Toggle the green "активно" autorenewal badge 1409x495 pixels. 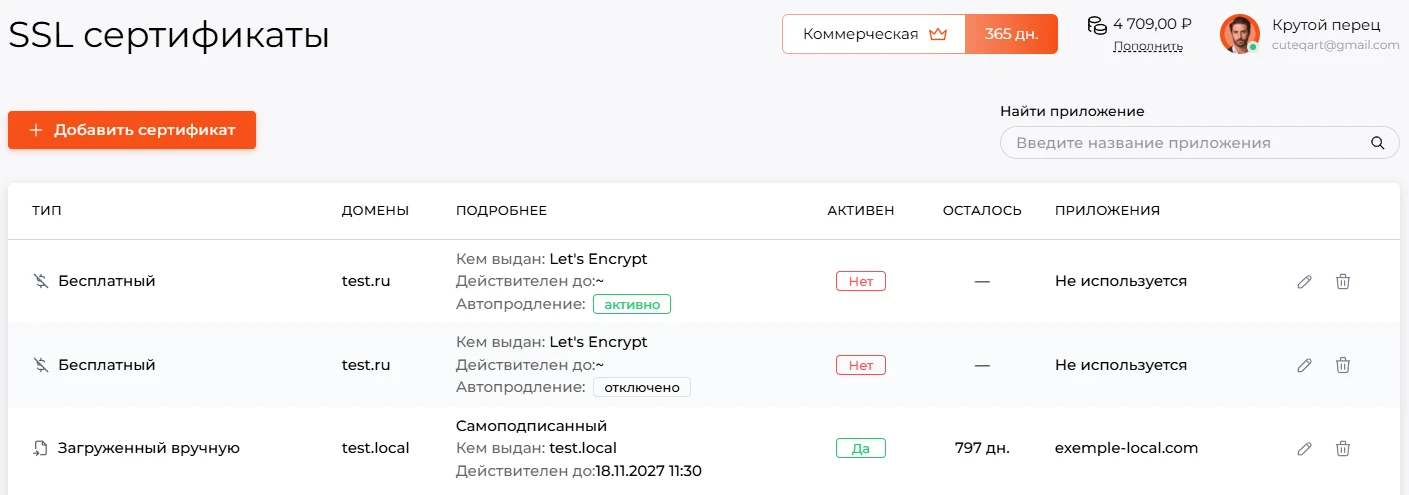(632, 303)
